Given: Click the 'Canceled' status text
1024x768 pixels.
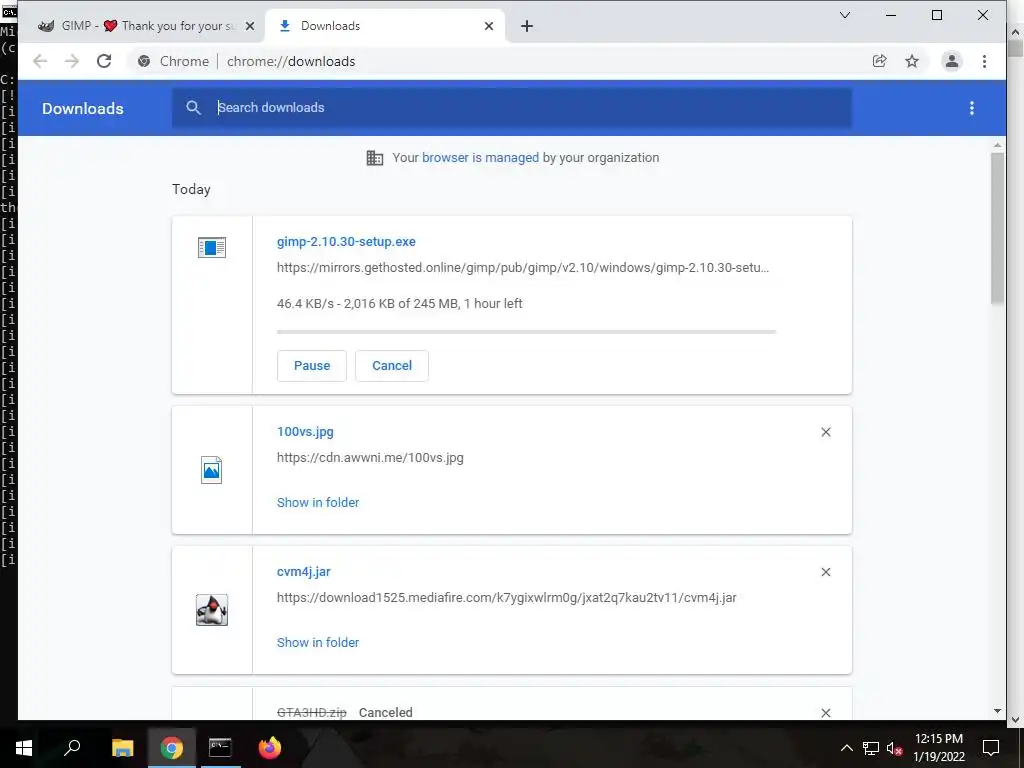Looking at the screenshot, I should point(385,712).
